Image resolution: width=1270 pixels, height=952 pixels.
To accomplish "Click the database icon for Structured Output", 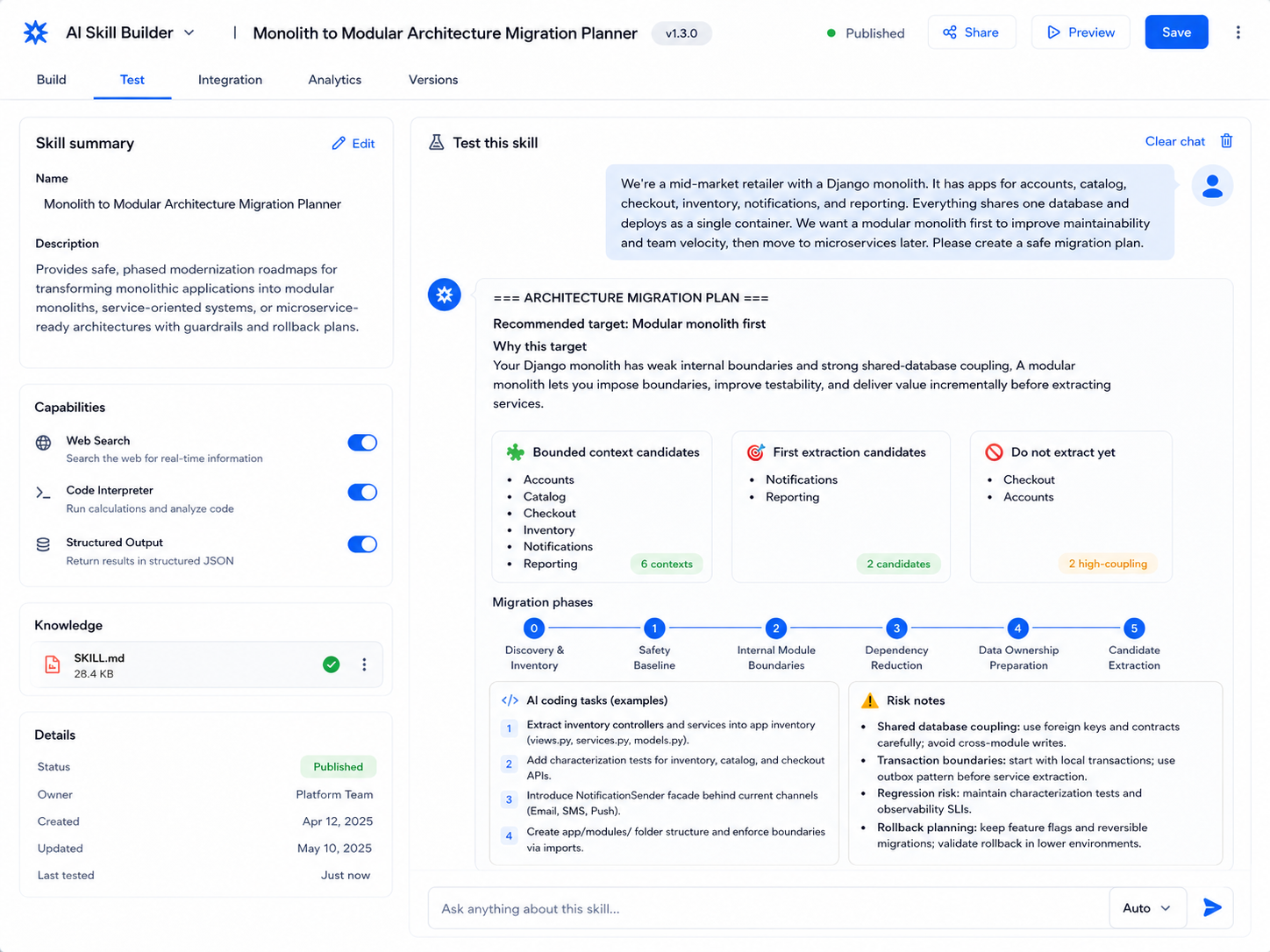I will pos(43,544).
